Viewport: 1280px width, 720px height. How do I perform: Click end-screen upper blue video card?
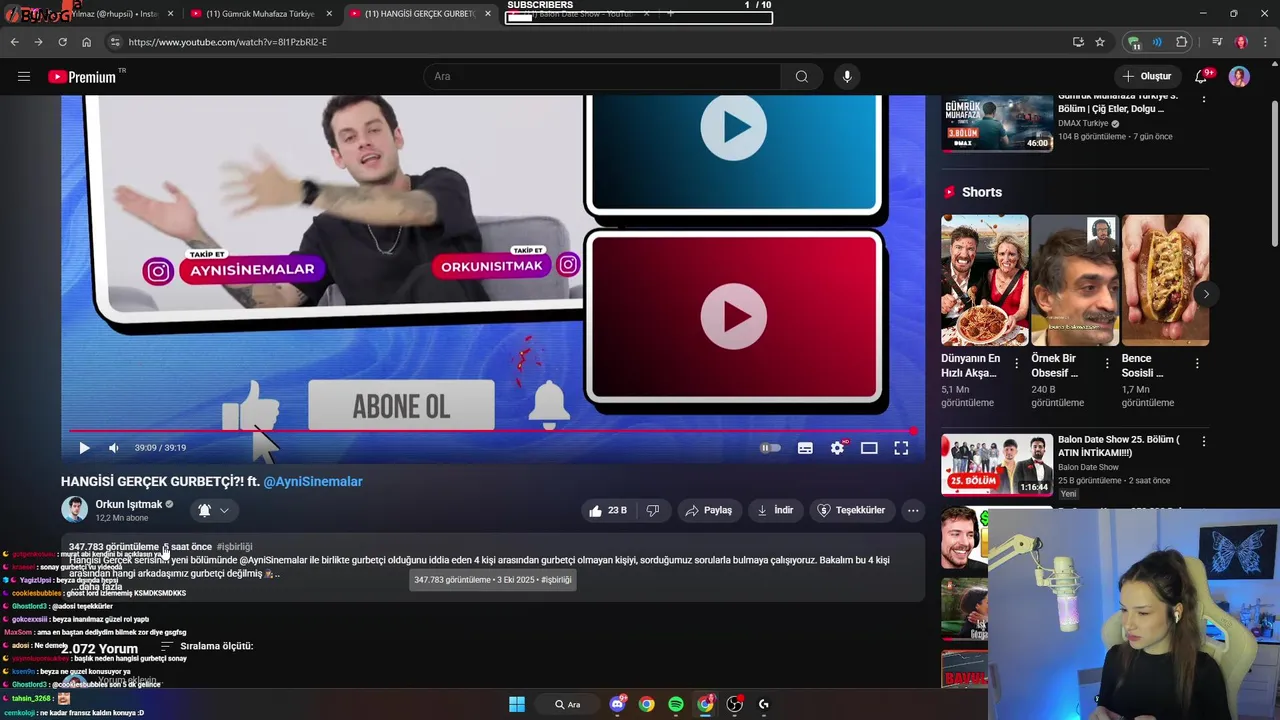tap(734, 153)
